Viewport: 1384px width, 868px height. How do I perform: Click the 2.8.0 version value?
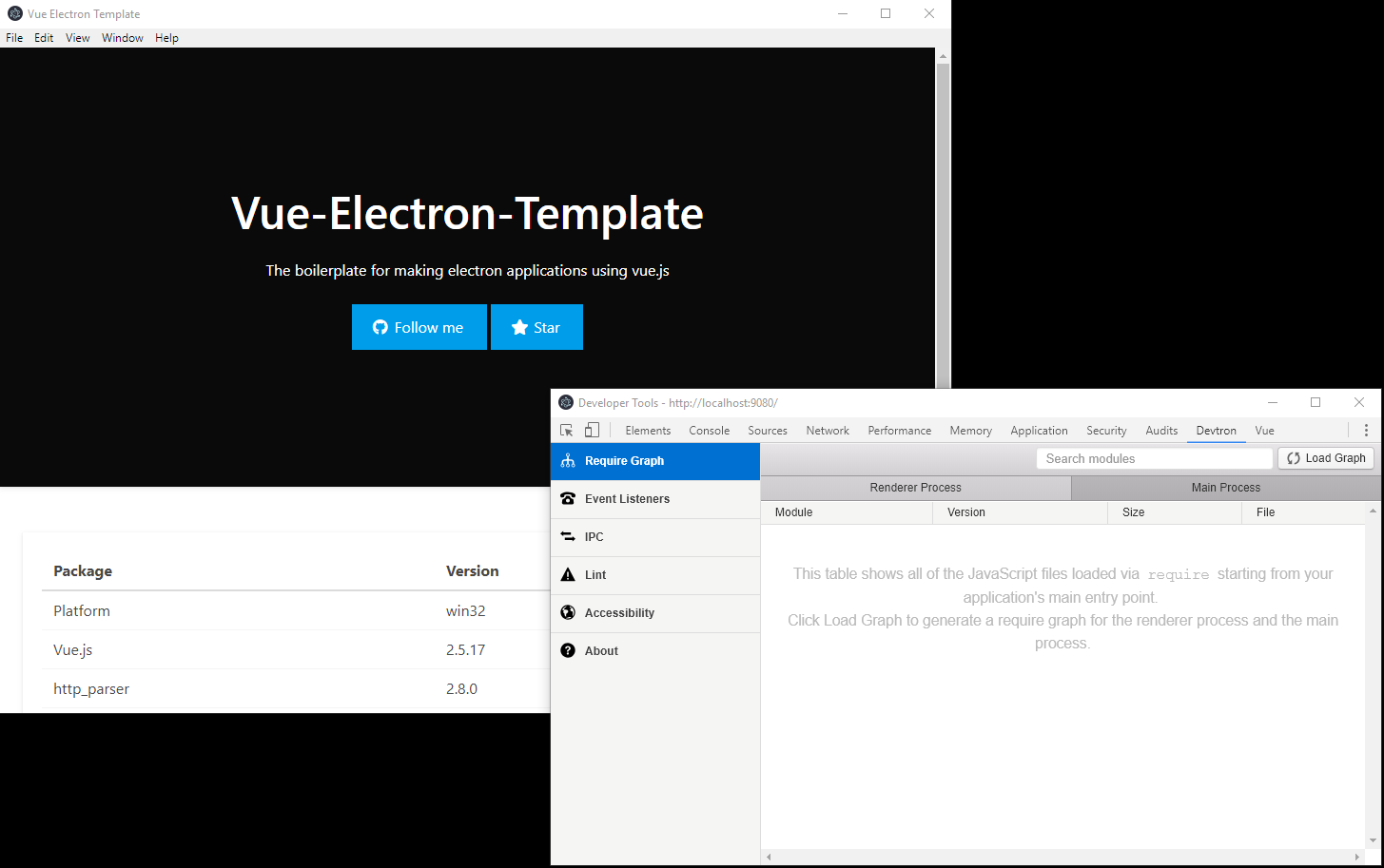click(x=462, y=689)
